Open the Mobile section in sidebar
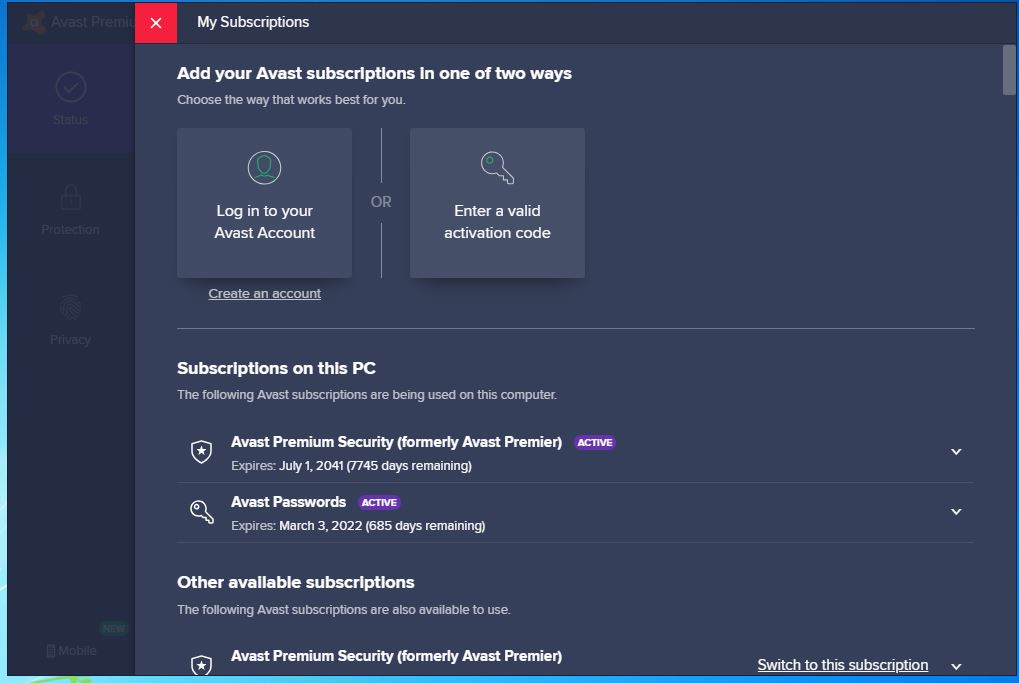 click(71, 651)
